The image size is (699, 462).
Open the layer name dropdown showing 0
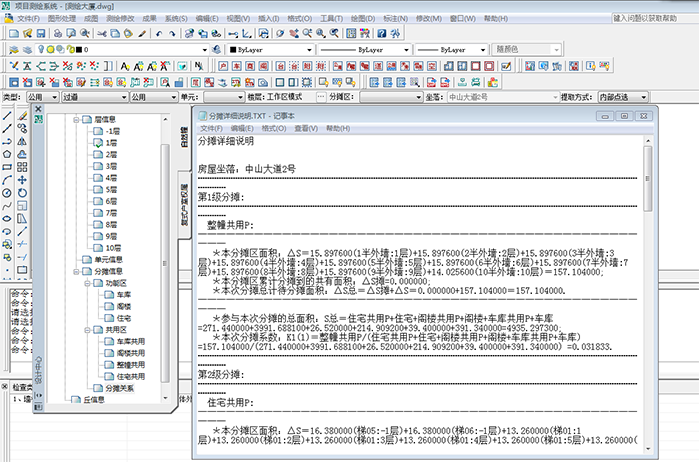pyautogui.click(x=204, y=50)
